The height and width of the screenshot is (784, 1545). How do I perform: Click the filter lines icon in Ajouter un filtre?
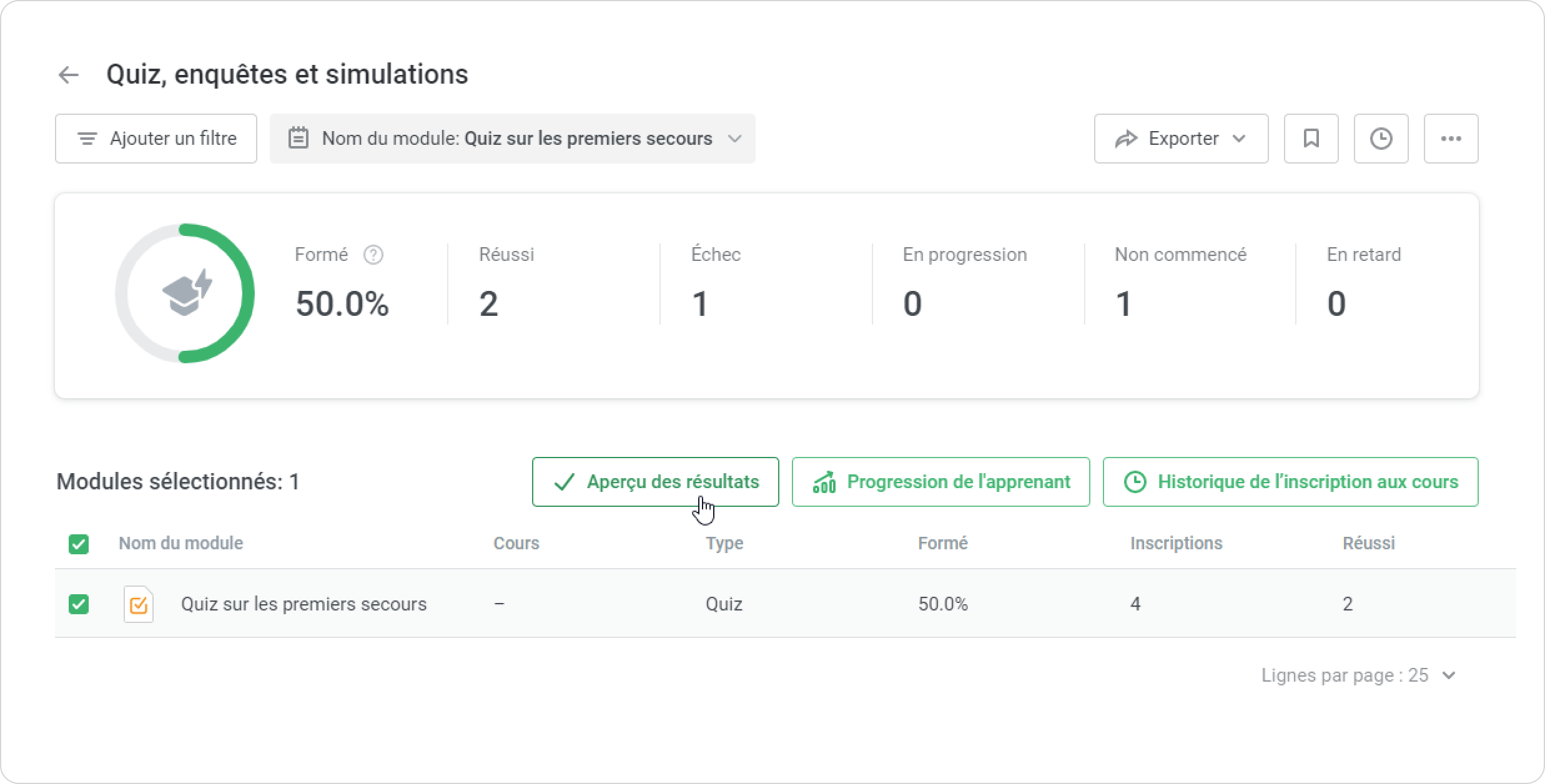[87, 139]
